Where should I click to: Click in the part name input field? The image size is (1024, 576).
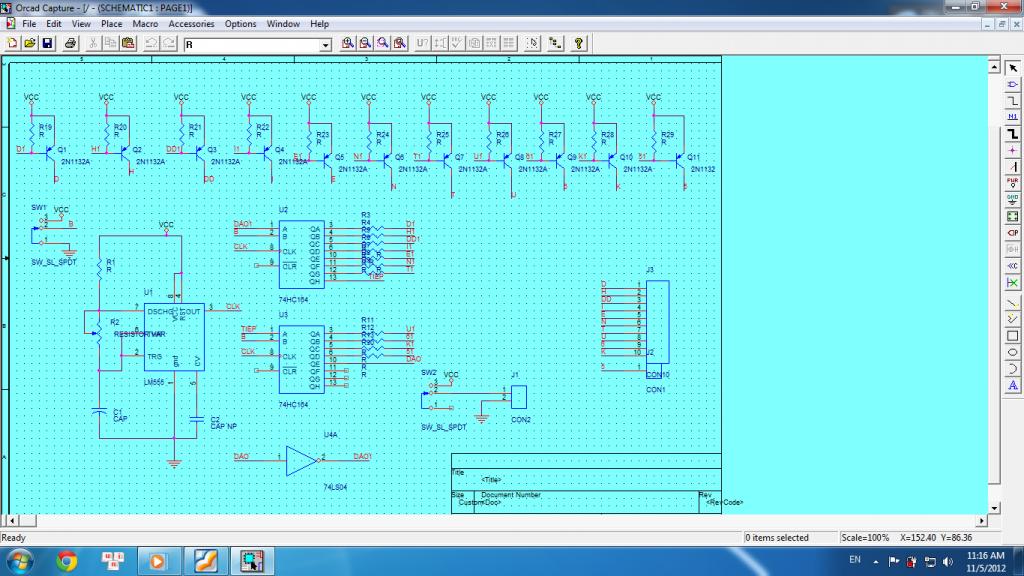[x=250, y=45]
